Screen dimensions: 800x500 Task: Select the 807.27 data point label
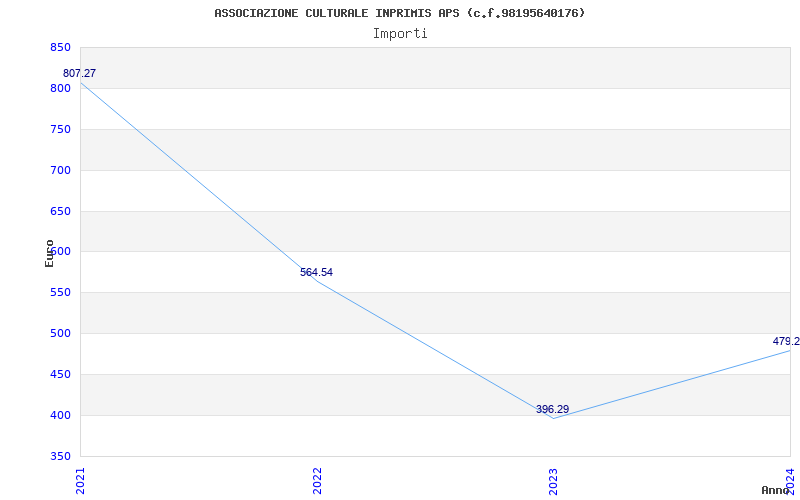coord(80,73)
